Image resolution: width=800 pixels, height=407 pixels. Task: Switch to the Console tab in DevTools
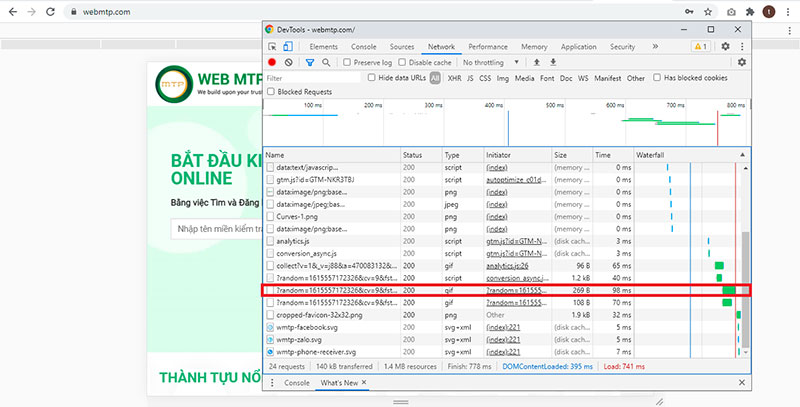coord(363,47)
